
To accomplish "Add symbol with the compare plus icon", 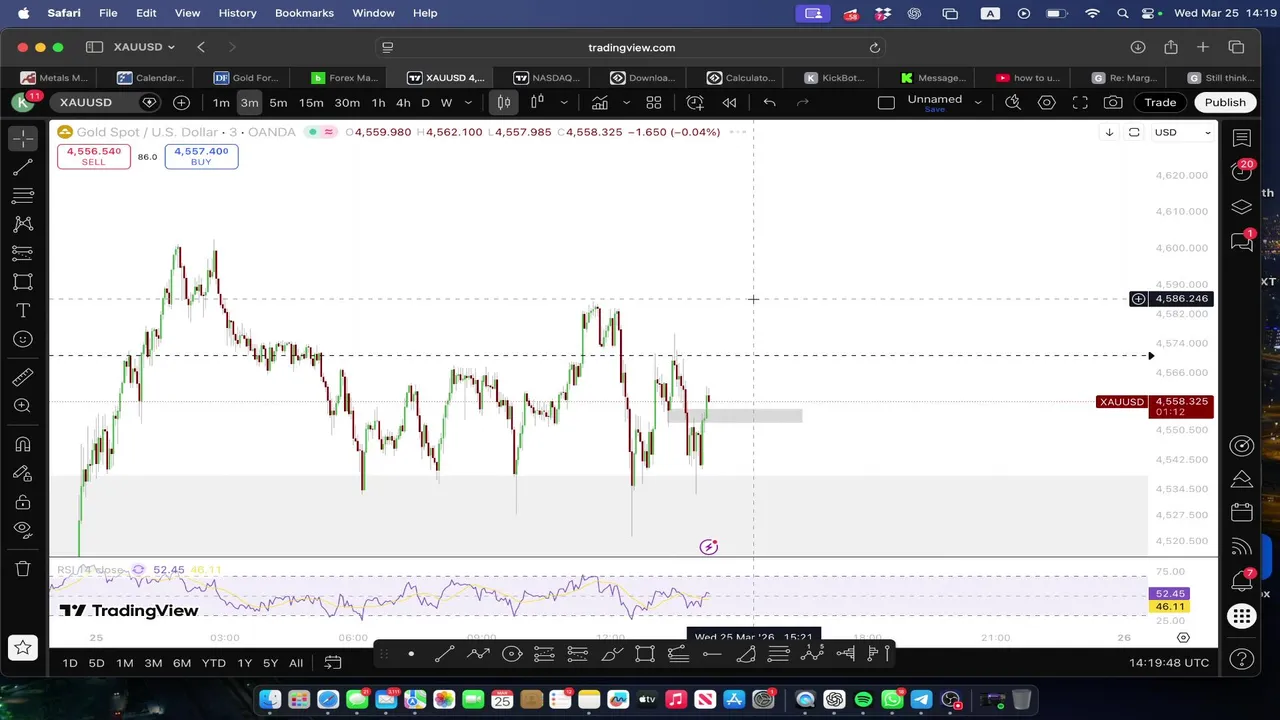I will coord(181,102).
